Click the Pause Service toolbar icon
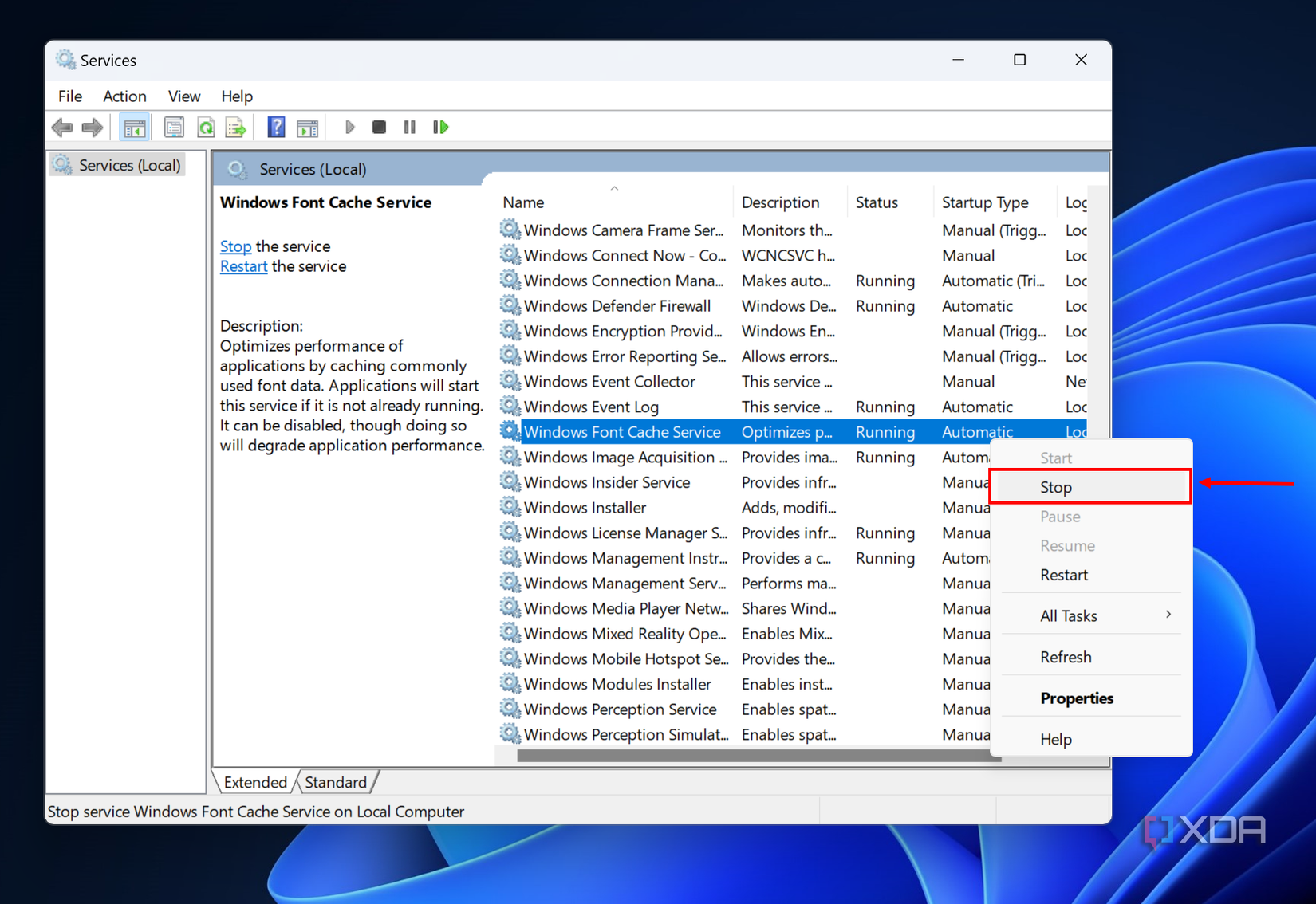Viewport: 1316px width, 904px height. coord(410,128)
